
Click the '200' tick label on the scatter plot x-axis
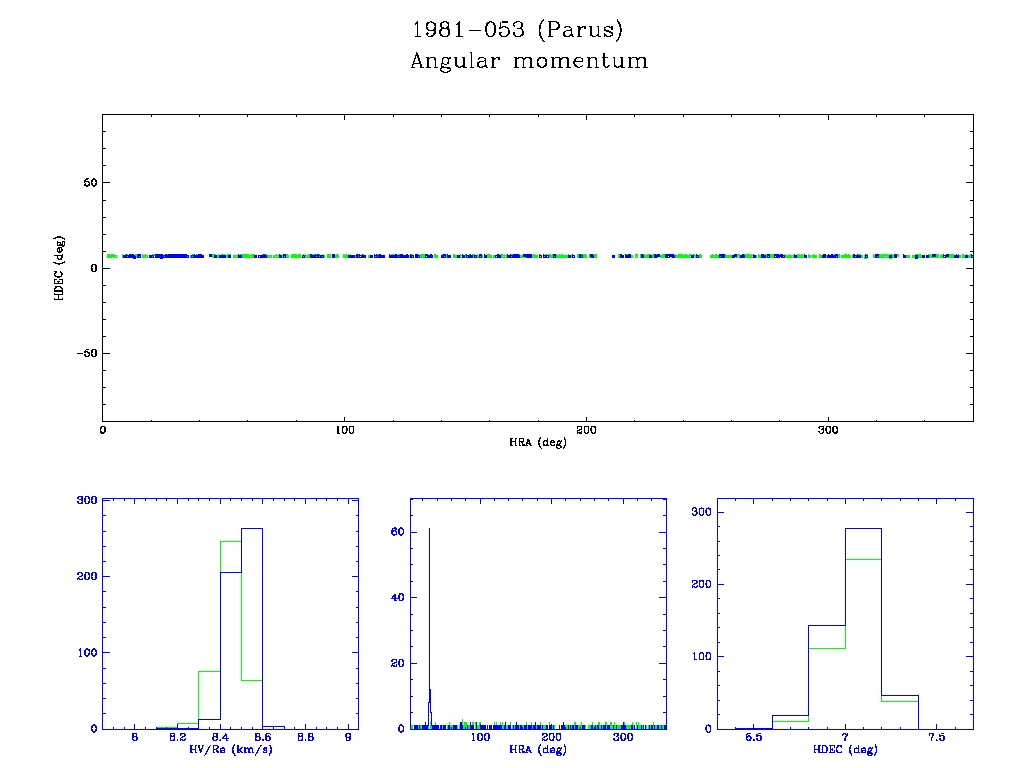pos(586,430)
